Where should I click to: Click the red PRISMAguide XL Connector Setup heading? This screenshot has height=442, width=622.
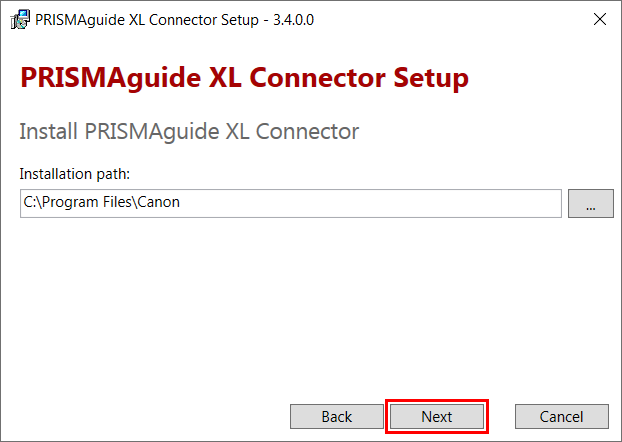(244, 78)
